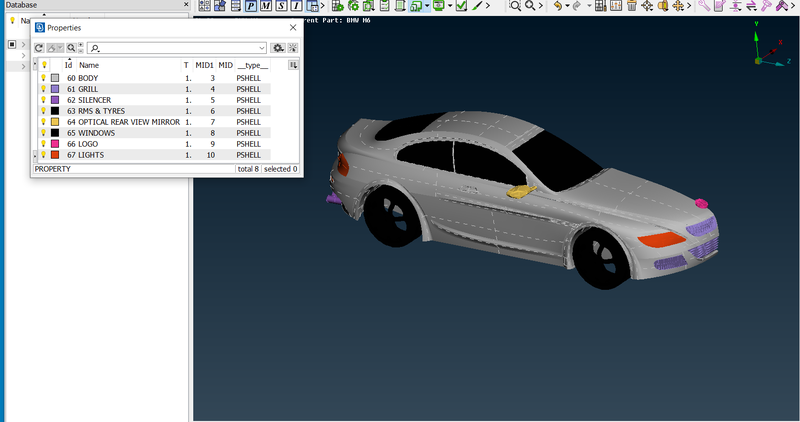Click the yellow swatch of OPTICAL REAR VIEW MIRROR
The height and width of the screenshot is (422, 800).
pos(55,122)
